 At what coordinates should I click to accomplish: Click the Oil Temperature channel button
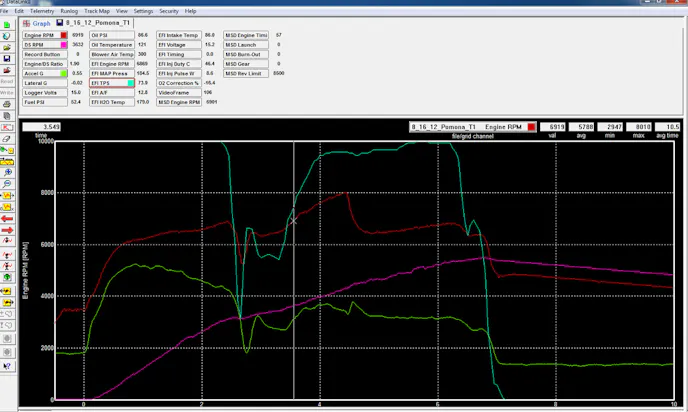point(109,44)
